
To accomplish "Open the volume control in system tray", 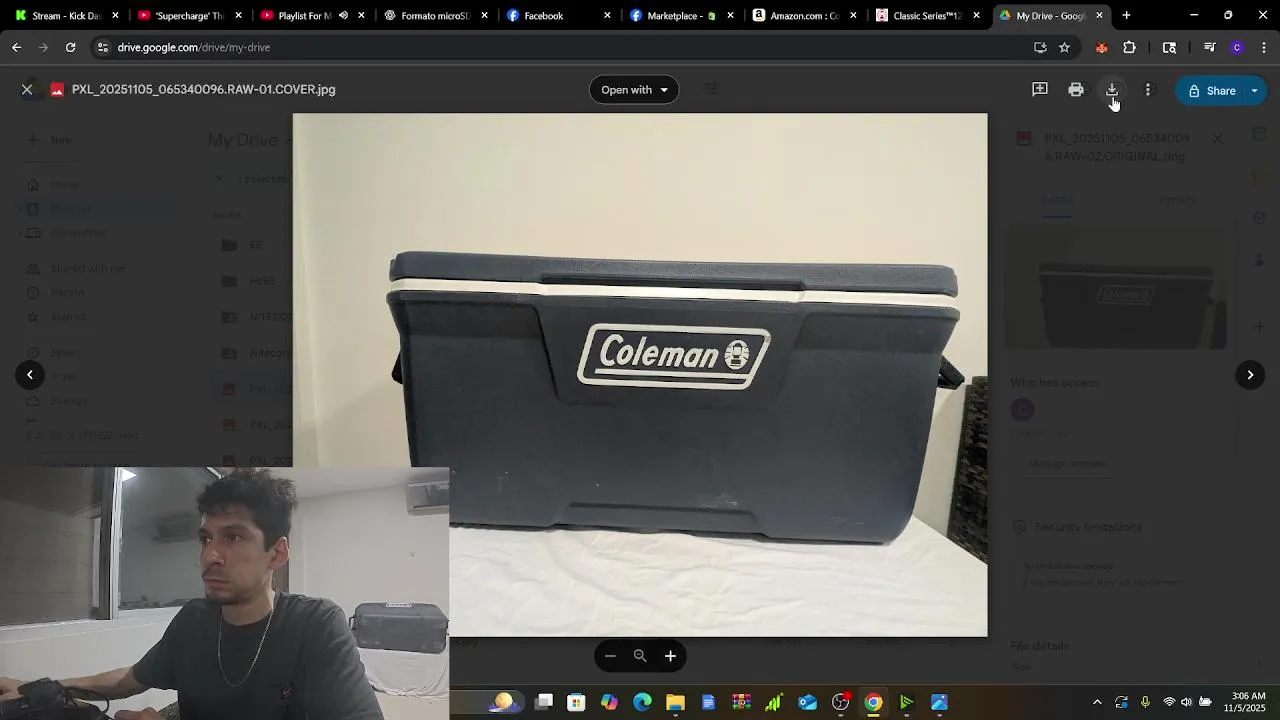I will [1186, 702].
